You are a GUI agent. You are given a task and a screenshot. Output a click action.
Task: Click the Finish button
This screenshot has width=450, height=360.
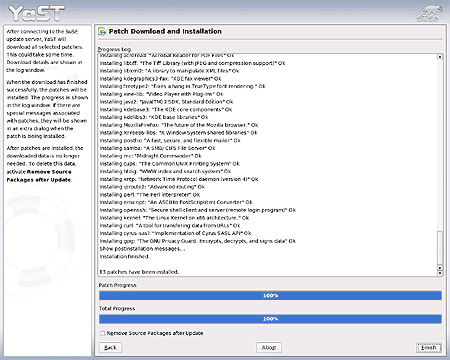pos(429,348)
